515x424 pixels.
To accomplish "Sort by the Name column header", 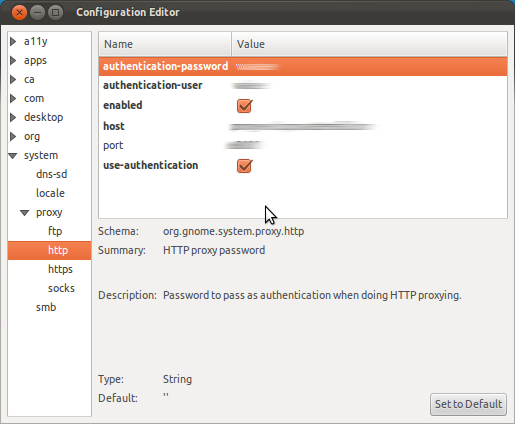I will pos(165,44).
